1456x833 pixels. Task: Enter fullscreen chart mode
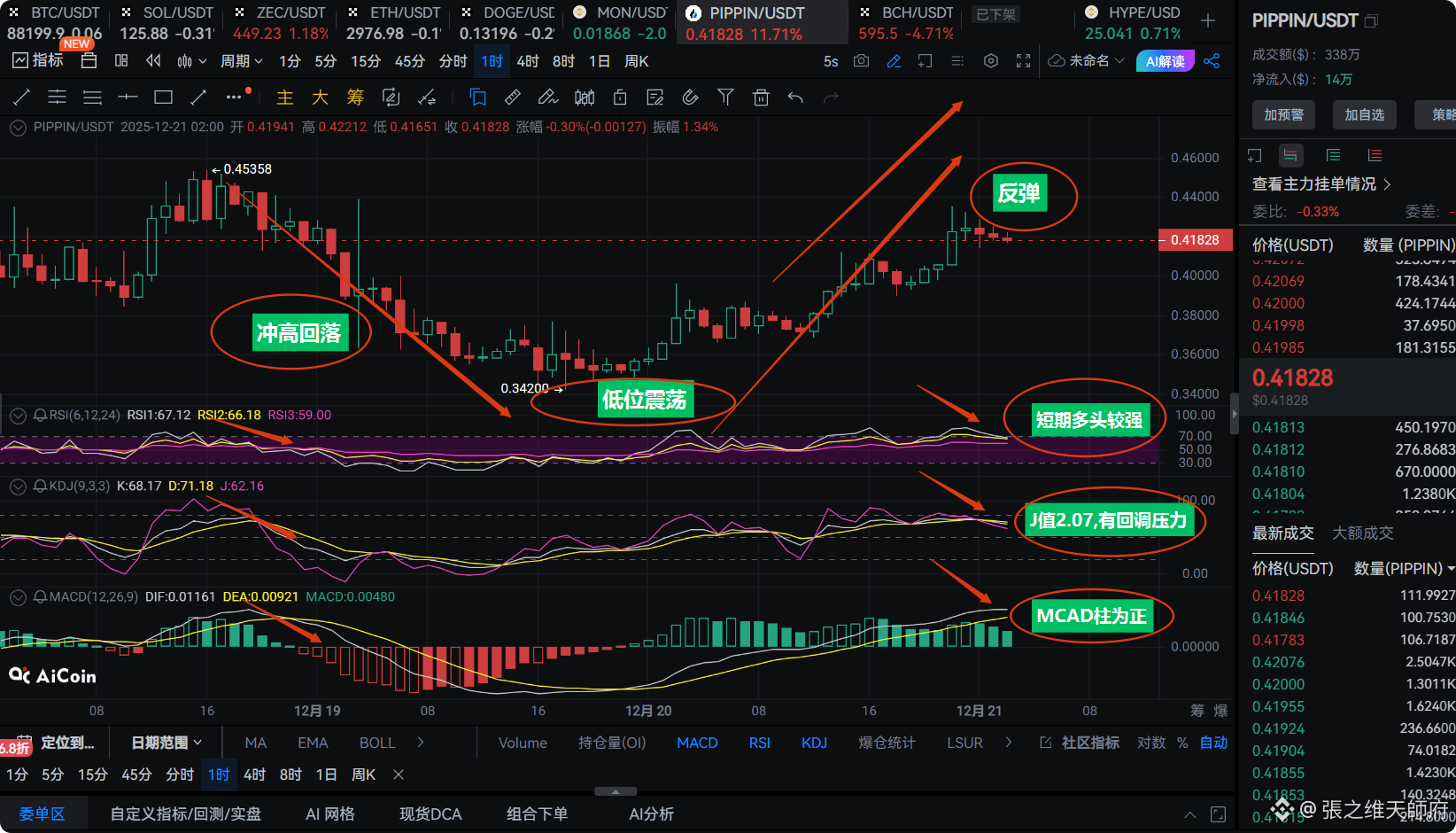pos(1024,61)
